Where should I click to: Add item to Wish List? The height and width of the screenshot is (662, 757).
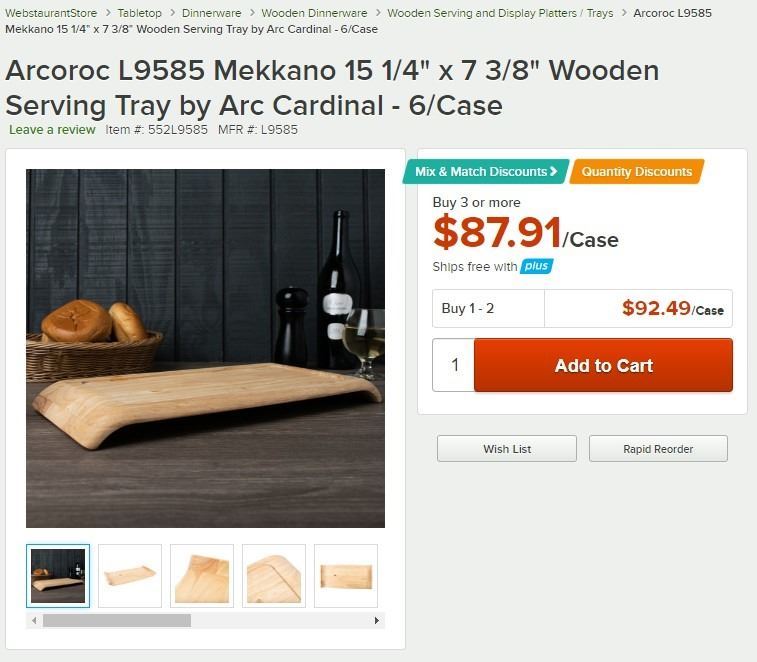[x=507, y=449]
